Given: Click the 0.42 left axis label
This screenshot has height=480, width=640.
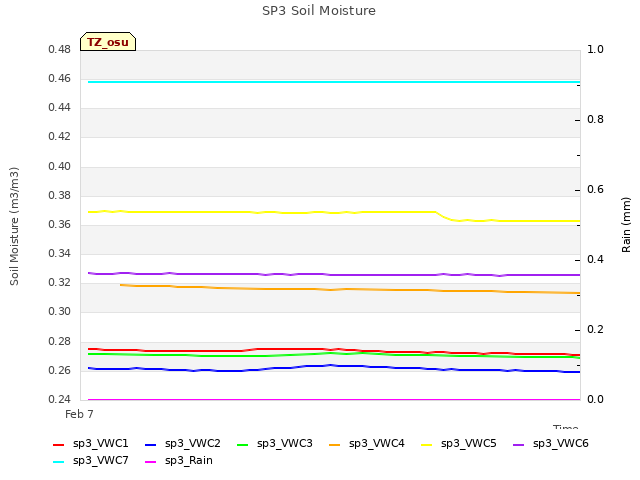Looking at the screenshot, I should 60,136.
